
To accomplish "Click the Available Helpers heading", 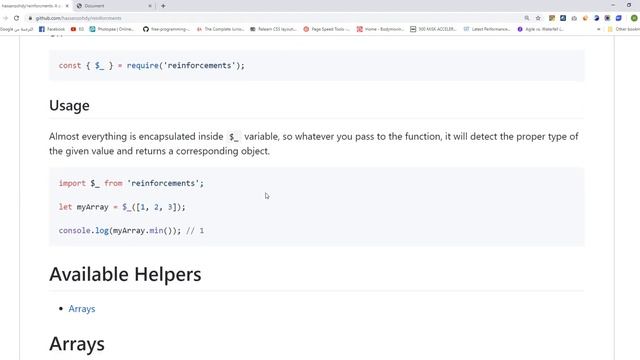I will 125,274.
